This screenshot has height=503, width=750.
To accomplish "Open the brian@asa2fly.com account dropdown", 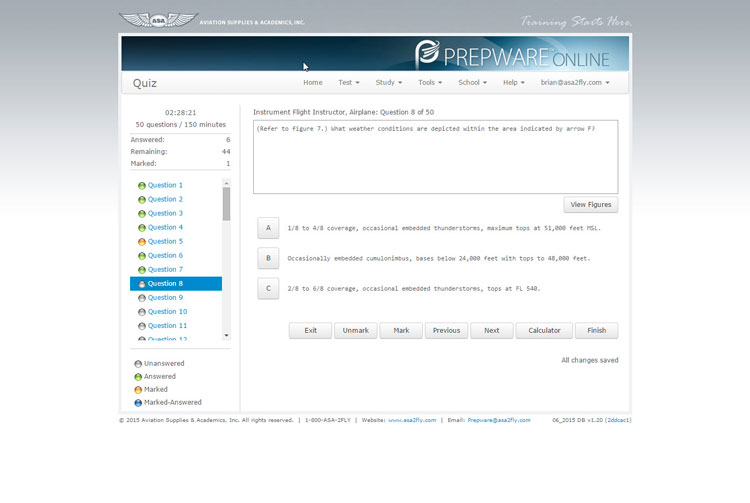I will (575, 83).
